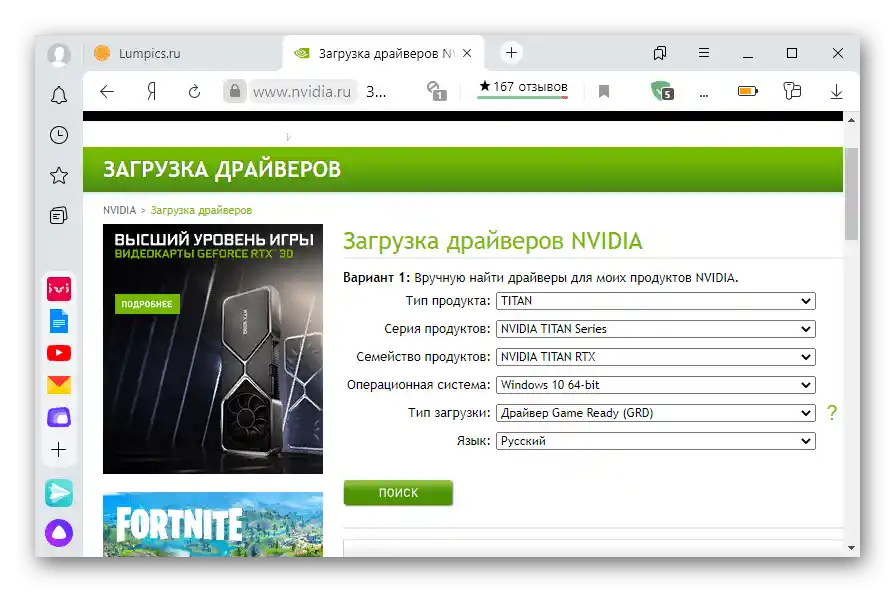Go back to previous page
895x592 pixels.
point(107,91)
